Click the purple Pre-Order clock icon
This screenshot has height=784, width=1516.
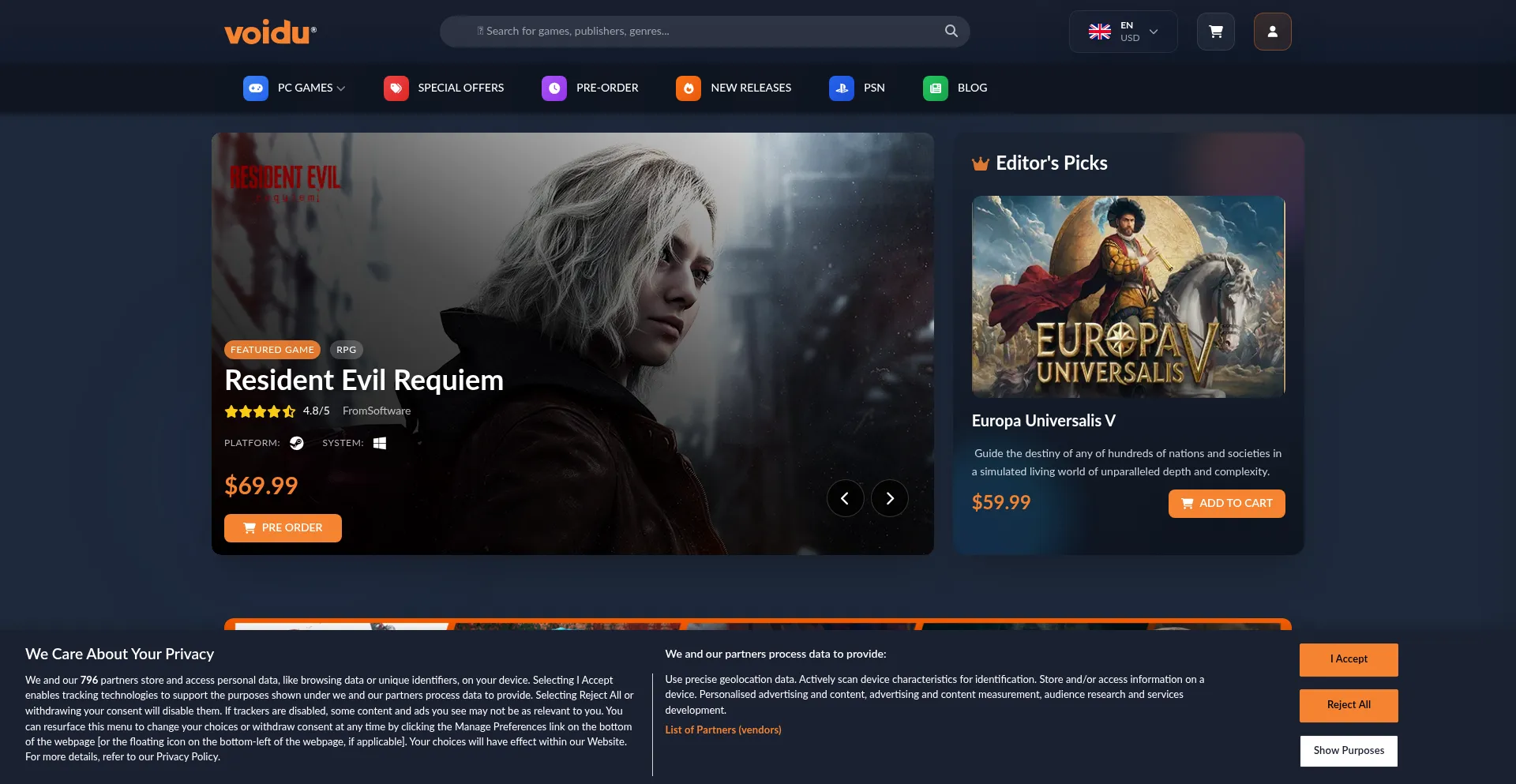pyautogui.click(x=554, y=88)
